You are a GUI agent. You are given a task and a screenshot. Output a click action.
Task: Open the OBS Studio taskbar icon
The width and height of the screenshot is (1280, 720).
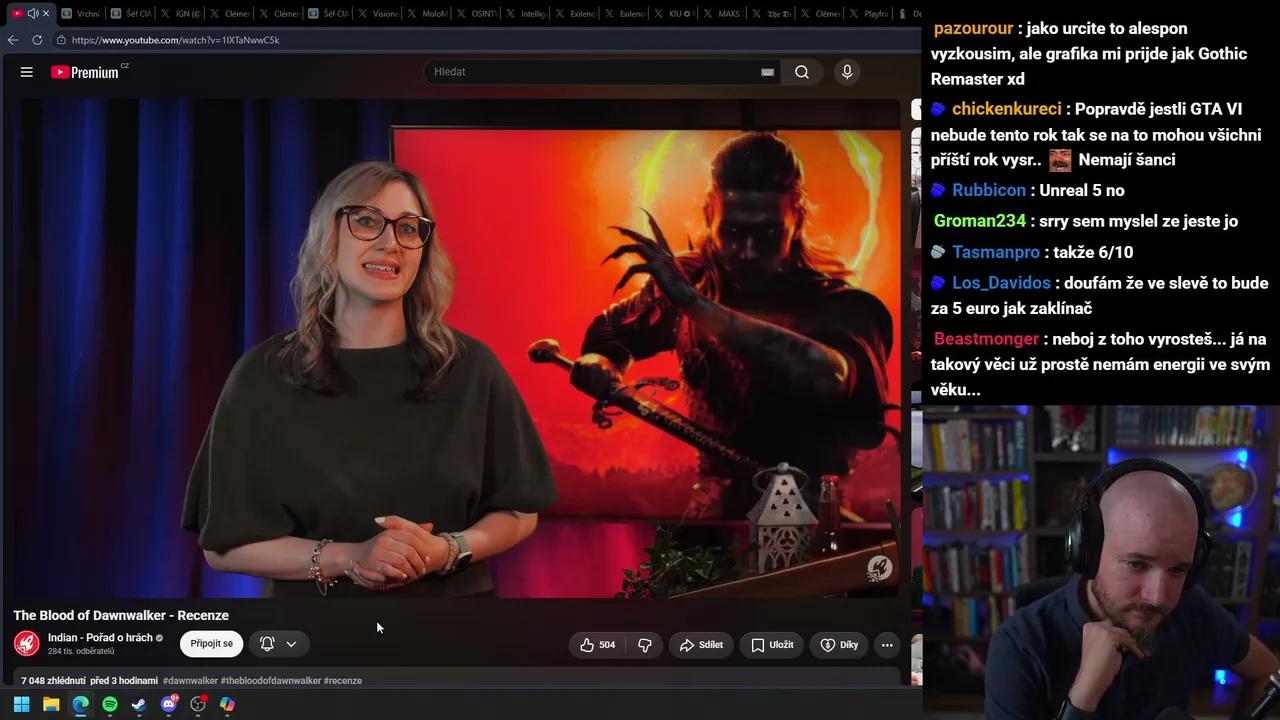198,704
